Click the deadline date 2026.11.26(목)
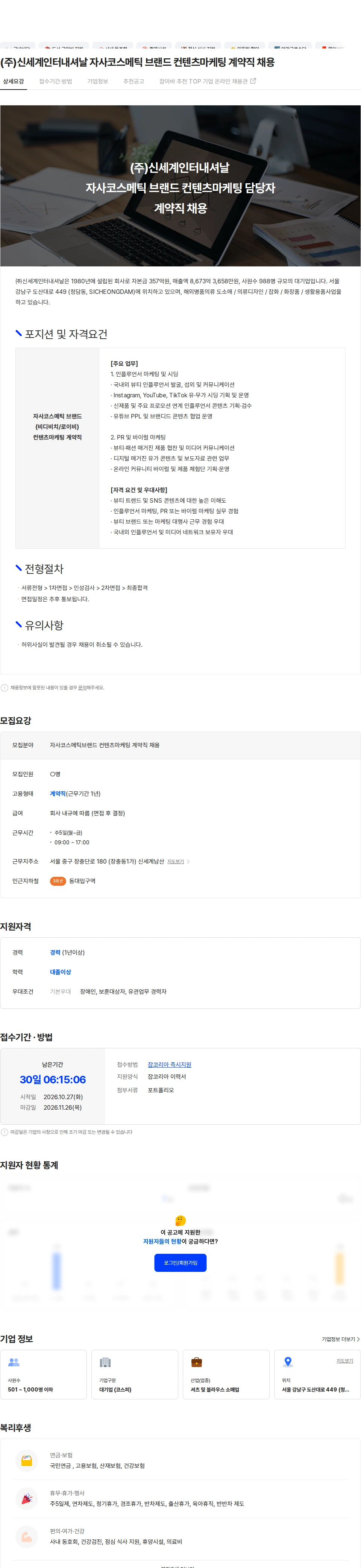 63,1107
